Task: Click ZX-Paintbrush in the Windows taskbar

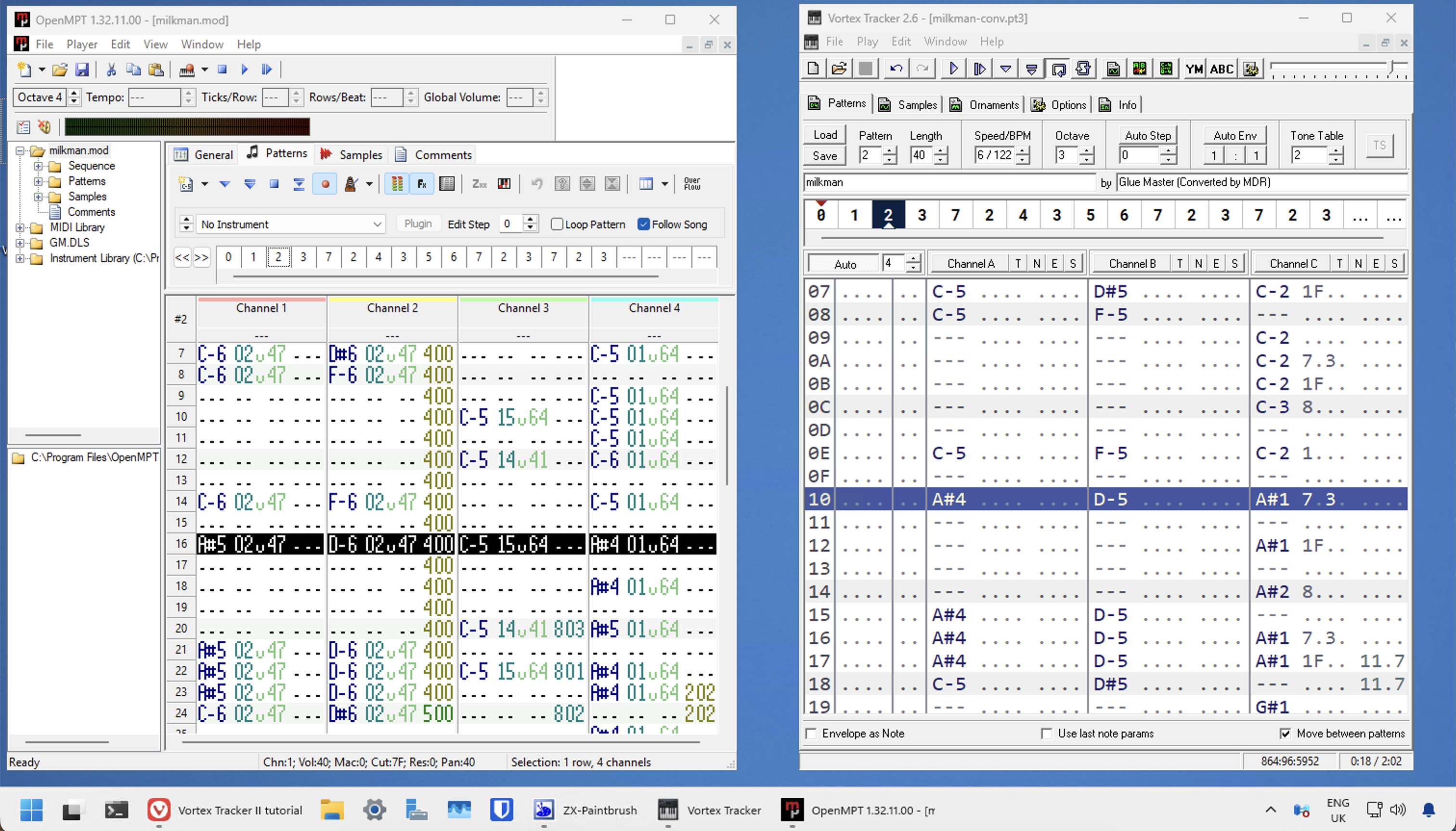Action: point(585,810)
